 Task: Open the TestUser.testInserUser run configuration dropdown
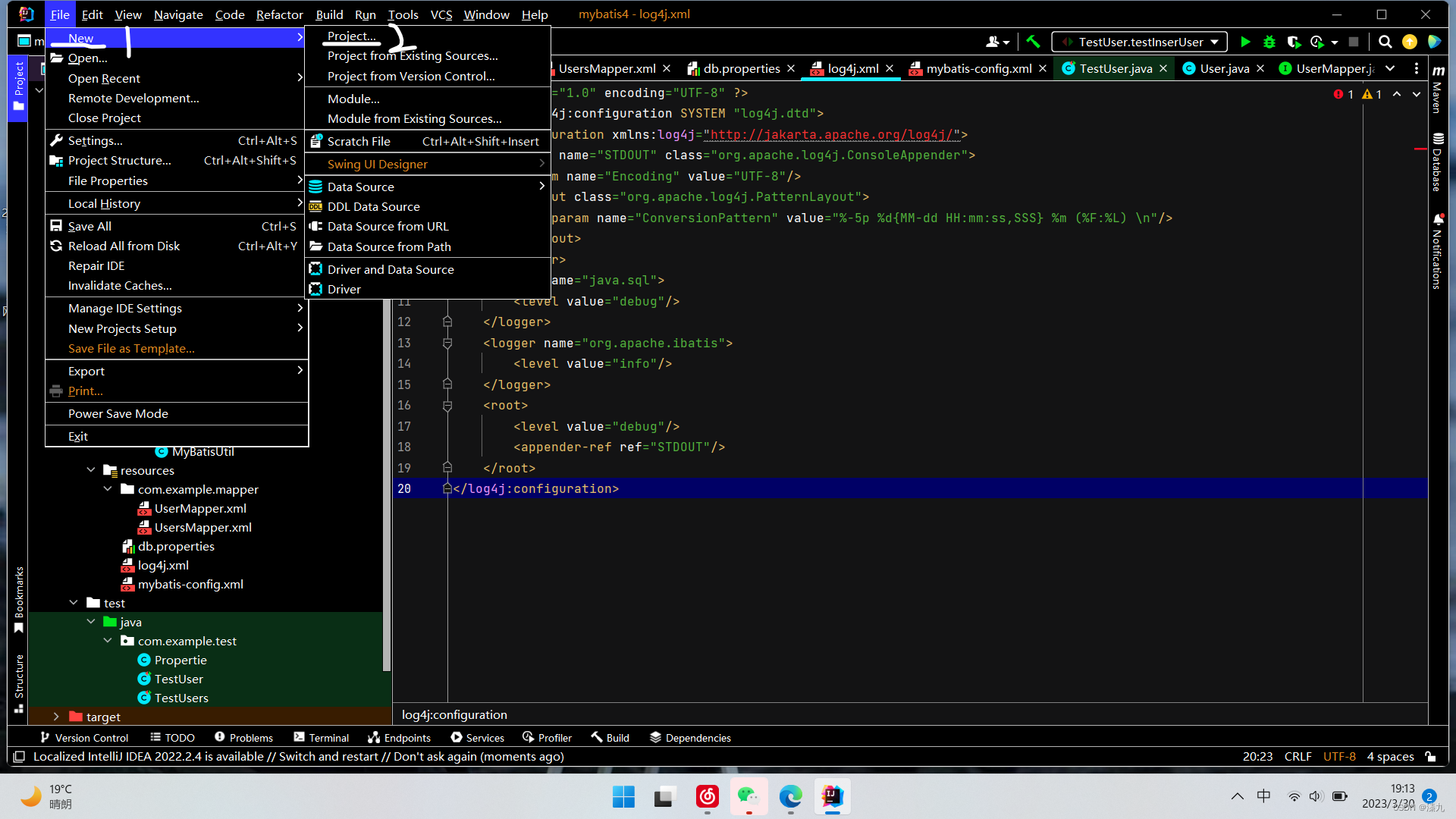click(x=1140, y=42)
